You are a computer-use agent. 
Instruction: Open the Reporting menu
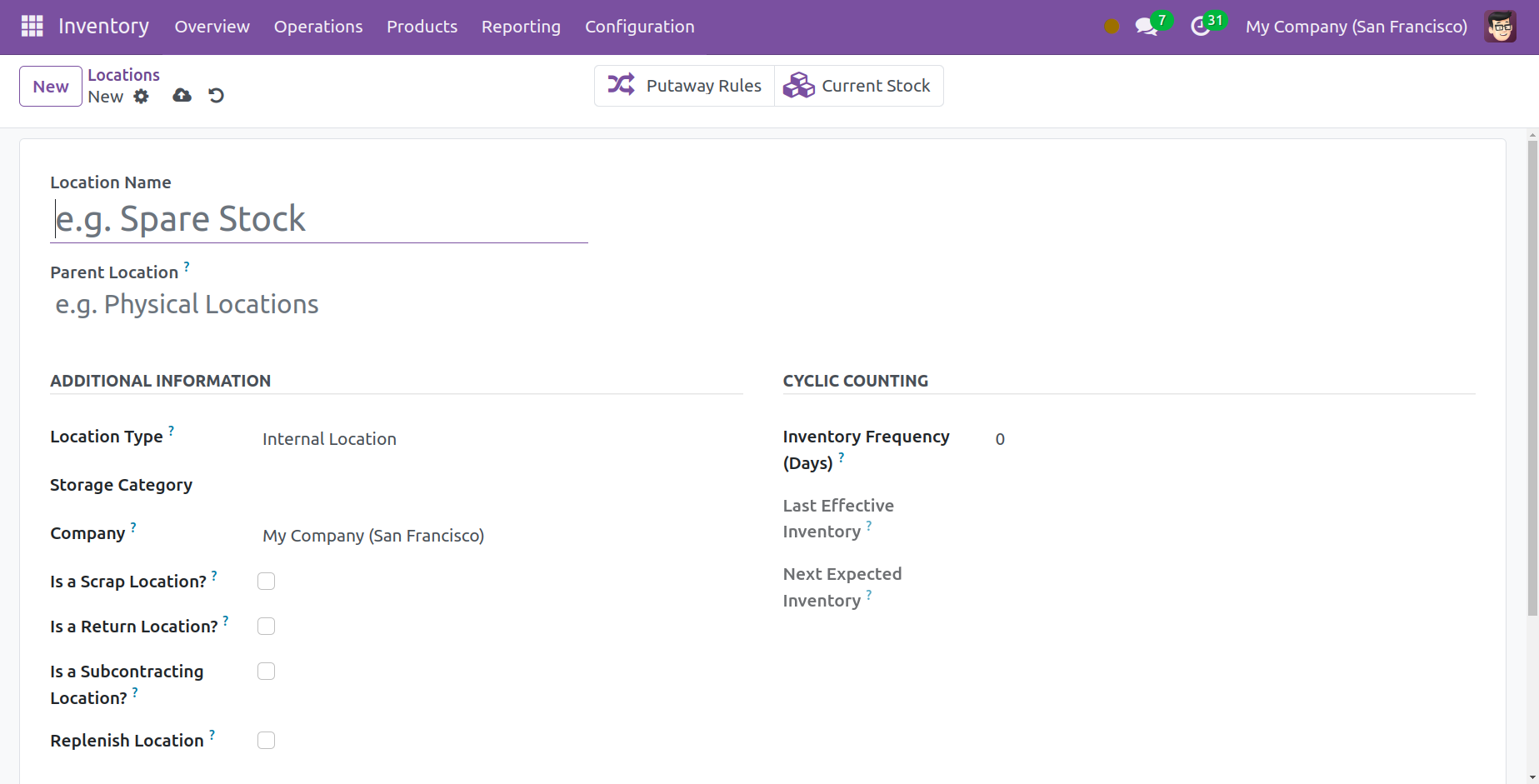pyautogui.click(x=521, y=27)
